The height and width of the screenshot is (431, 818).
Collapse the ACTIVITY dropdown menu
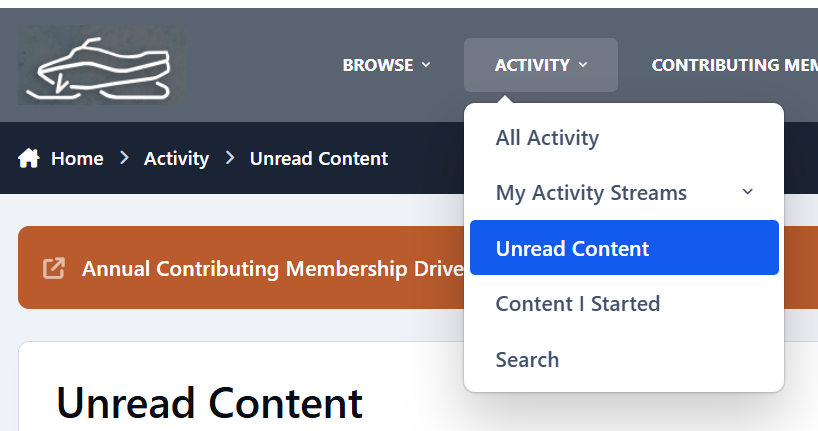click(541, 65)
